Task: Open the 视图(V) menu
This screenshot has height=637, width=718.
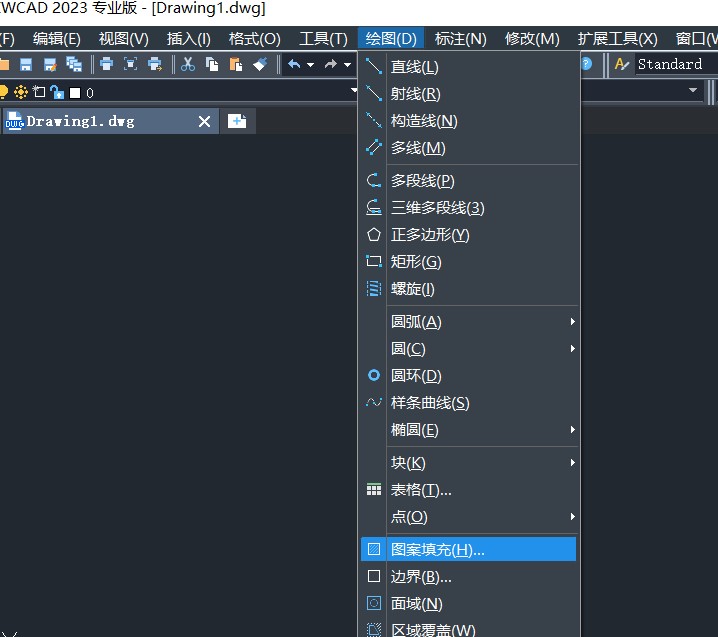Action: [124, 38]
